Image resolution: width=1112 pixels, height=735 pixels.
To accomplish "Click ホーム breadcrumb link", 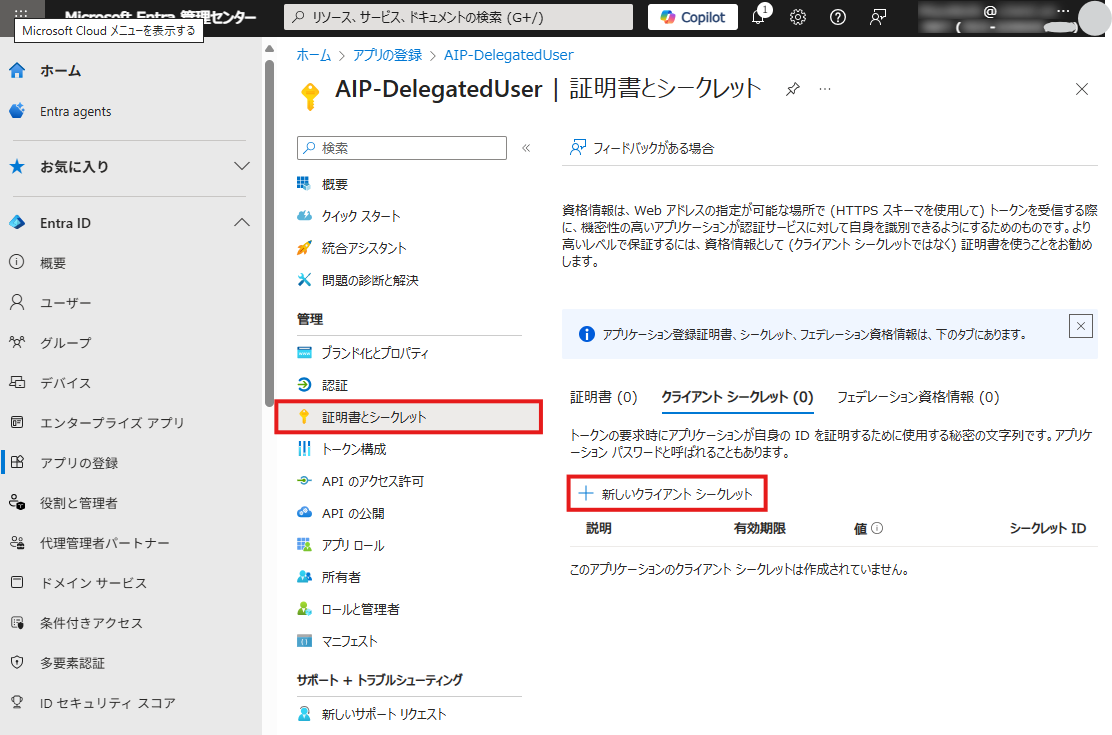I will click(313, 55).
